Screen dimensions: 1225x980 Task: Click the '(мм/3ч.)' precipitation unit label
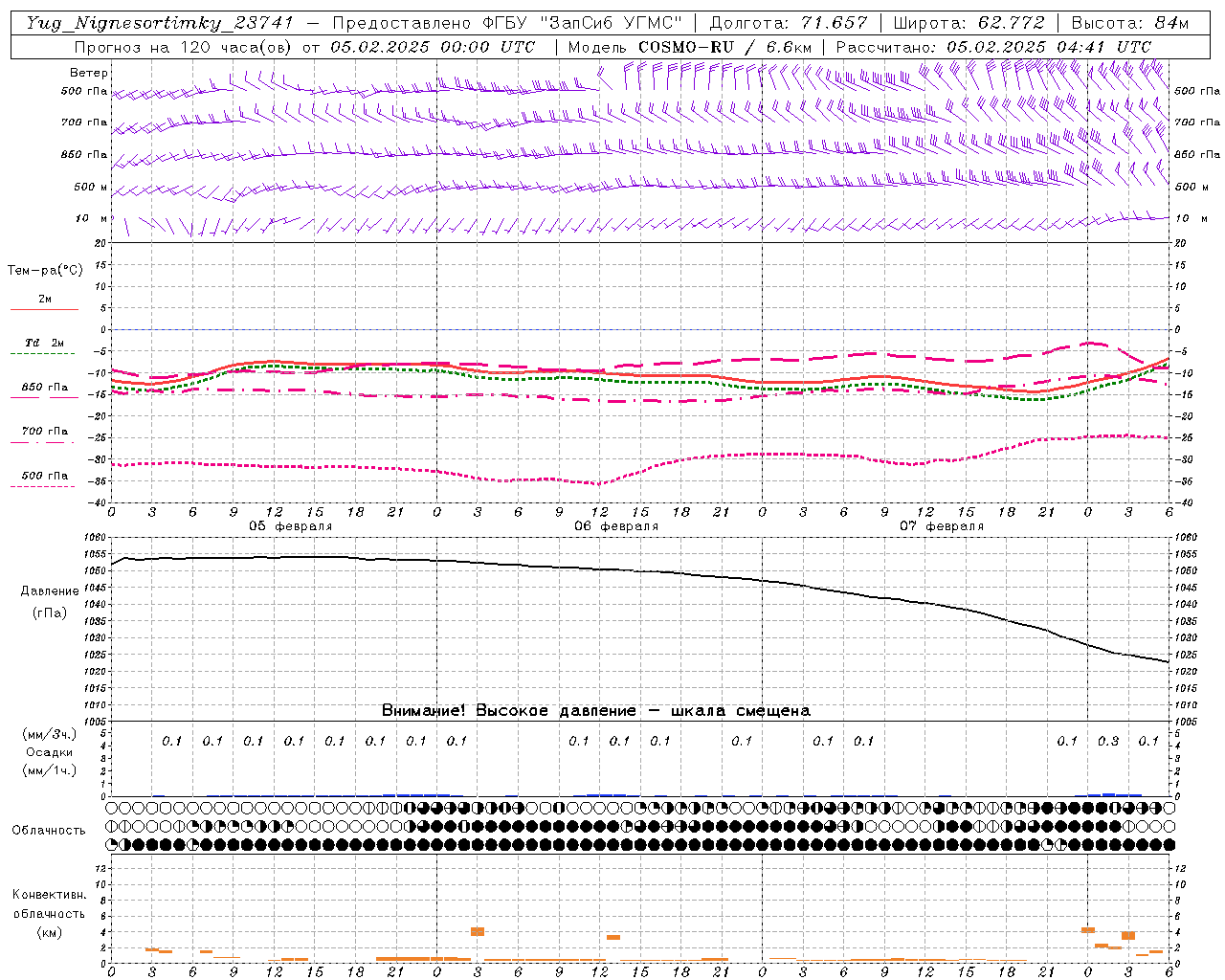50,734
